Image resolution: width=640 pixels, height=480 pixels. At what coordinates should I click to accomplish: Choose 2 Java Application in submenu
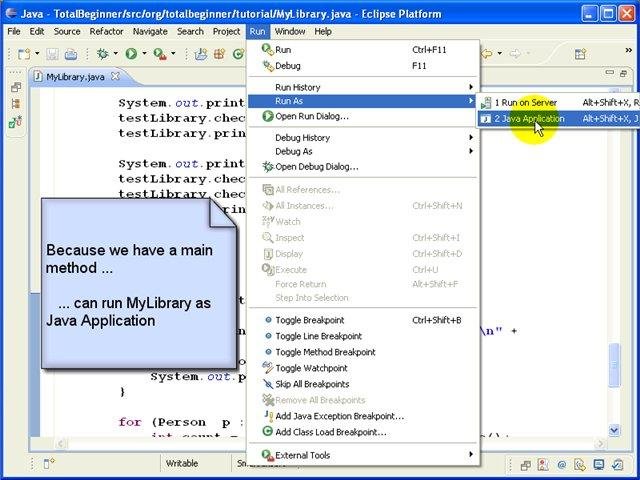558,119
